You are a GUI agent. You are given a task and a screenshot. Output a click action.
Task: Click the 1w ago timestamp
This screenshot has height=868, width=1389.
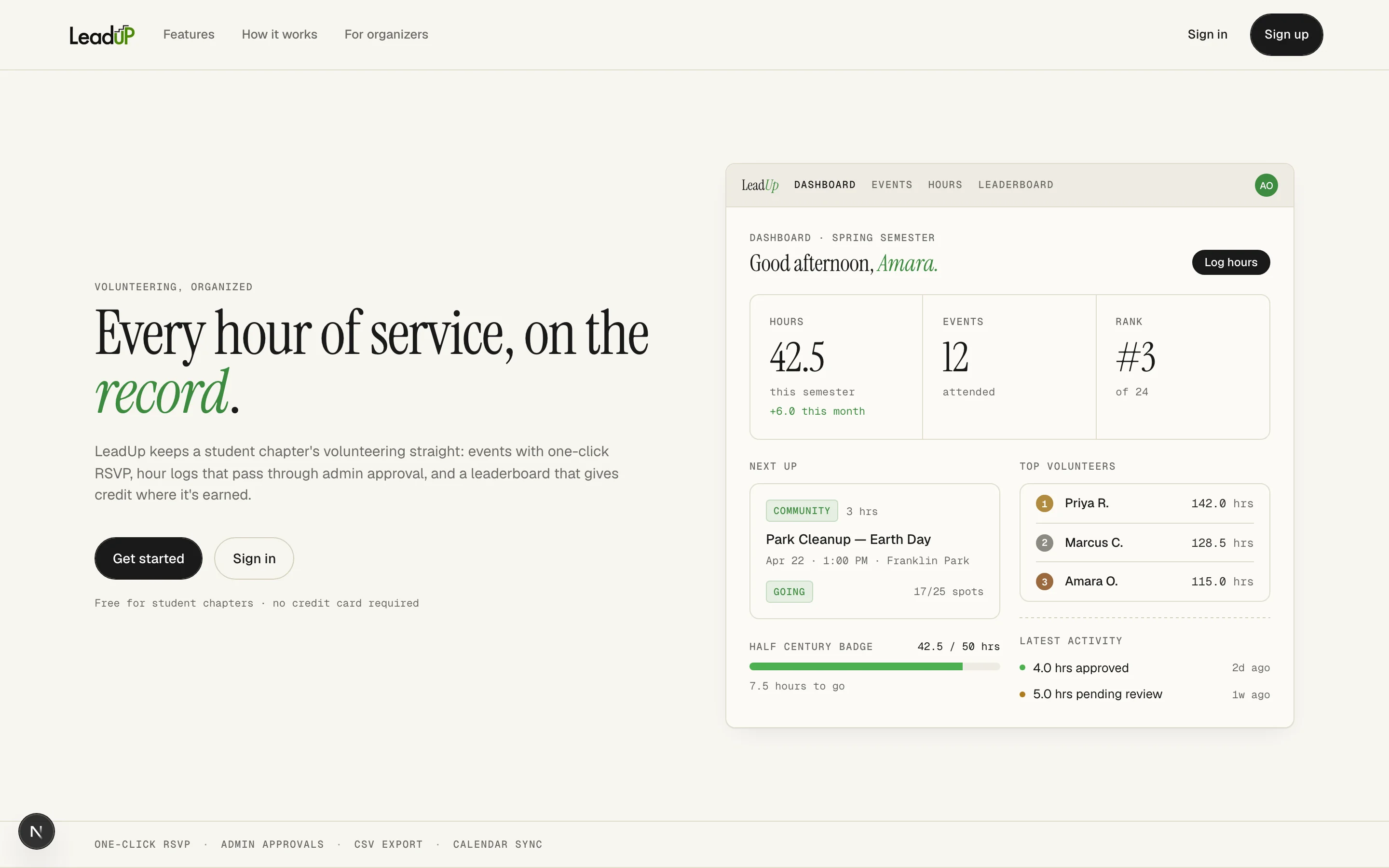point(1251,694)
